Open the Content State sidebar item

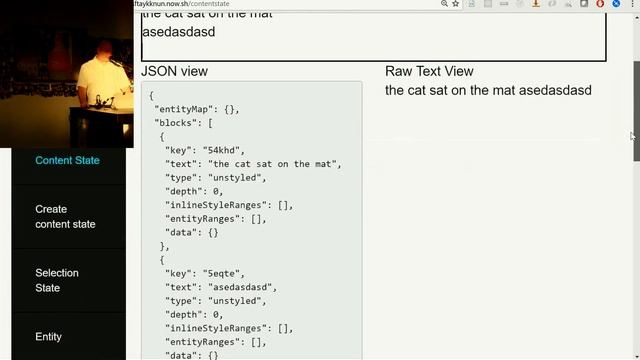click(x=67, y=160)
